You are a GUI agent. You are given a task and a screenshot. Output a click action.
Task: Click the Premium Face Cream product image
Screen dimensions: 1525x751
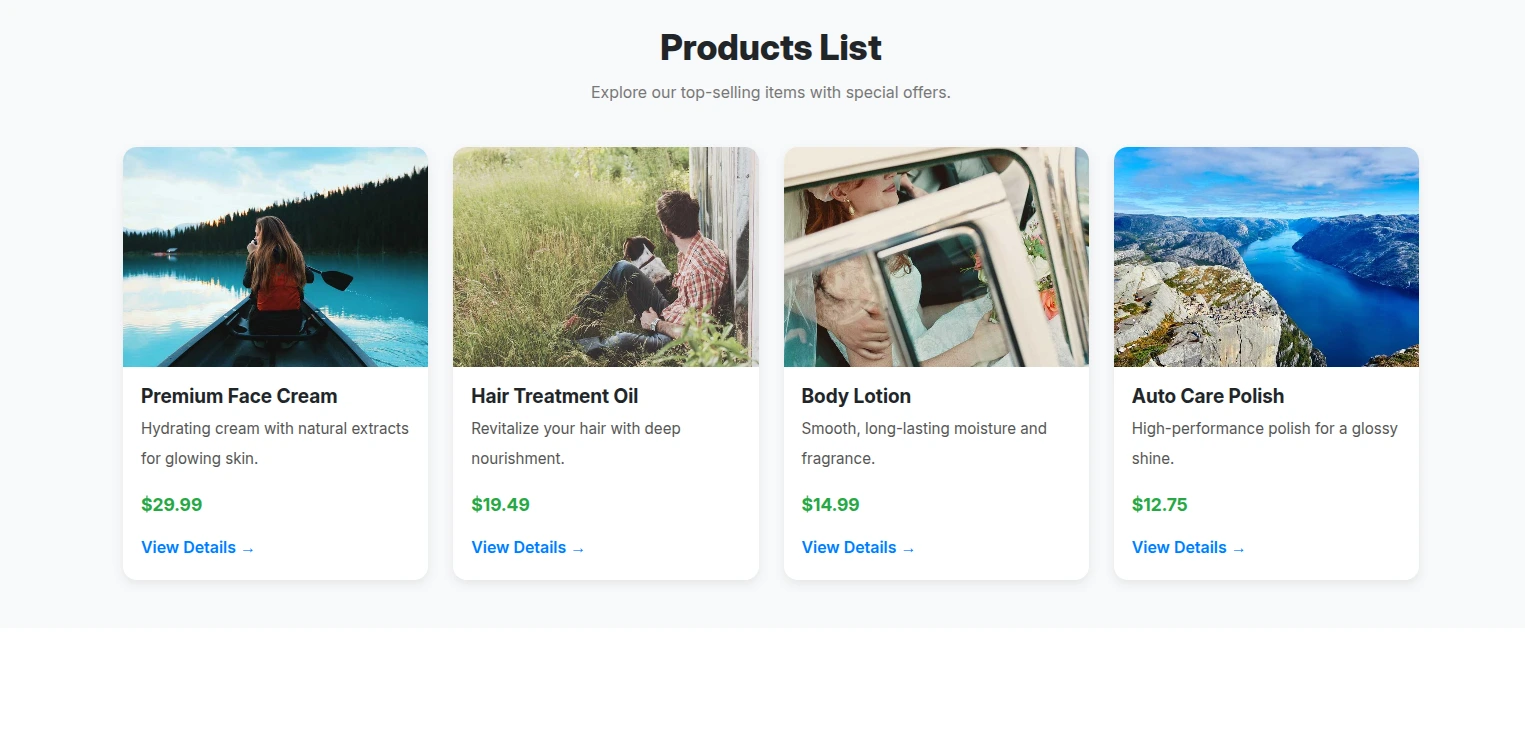pyautogui.click(x=275, y=256)
